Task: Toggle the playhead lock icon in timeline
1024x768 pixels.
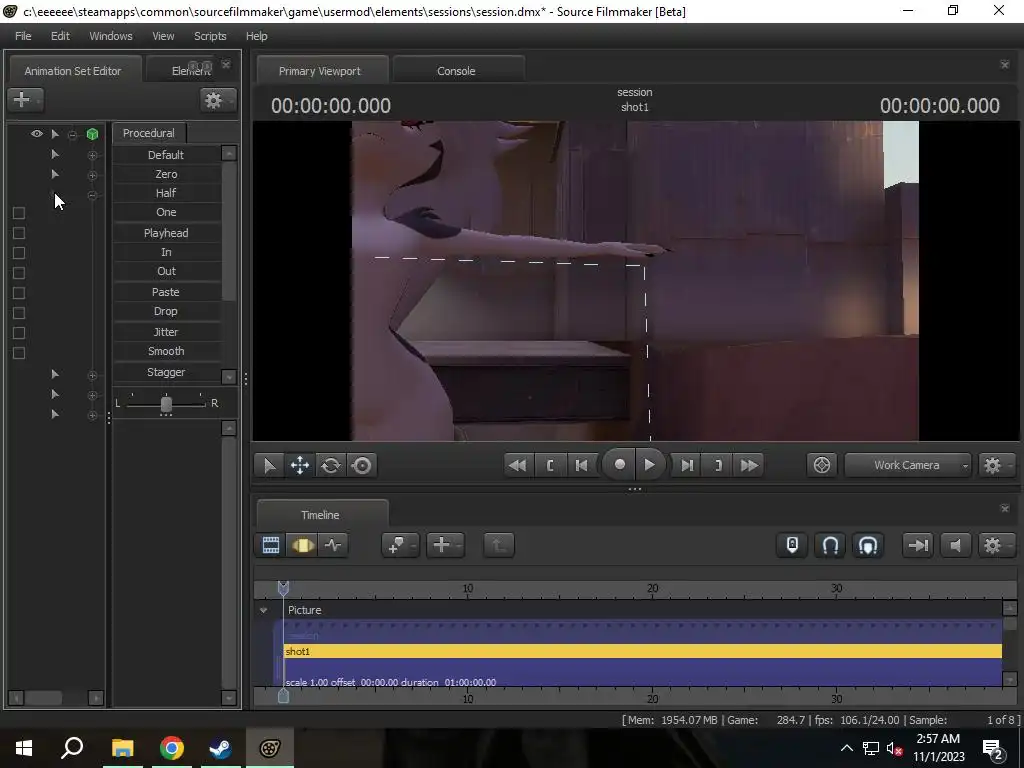Action: 792,545
